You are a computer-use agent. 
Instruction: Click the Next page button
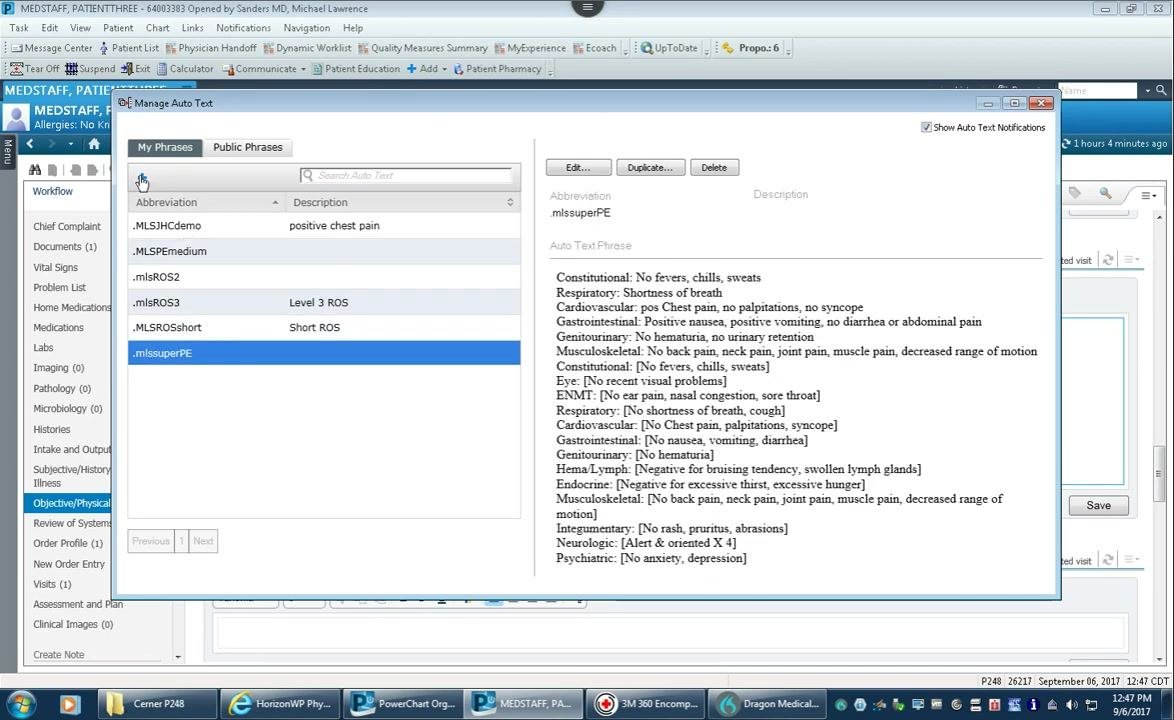point(203,541)
